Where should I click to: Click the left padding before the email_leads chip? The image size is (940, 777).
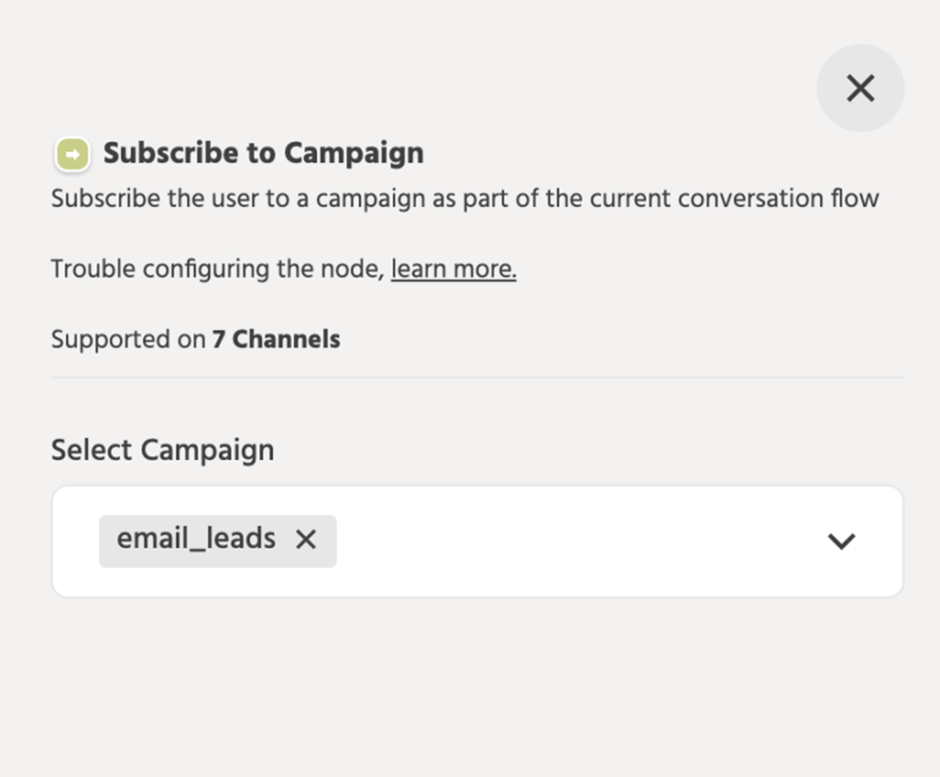pyautogui.click(x=76, y=541)
